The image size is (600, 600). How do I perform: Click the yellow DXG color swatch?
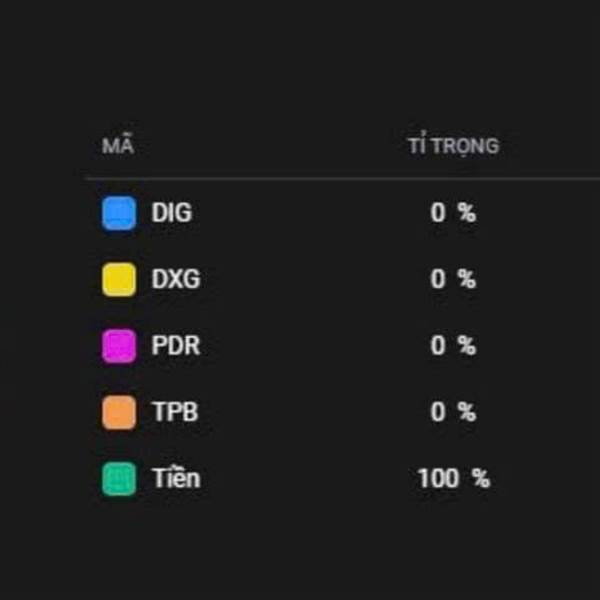pyautogui.click(x=119, y=279)
